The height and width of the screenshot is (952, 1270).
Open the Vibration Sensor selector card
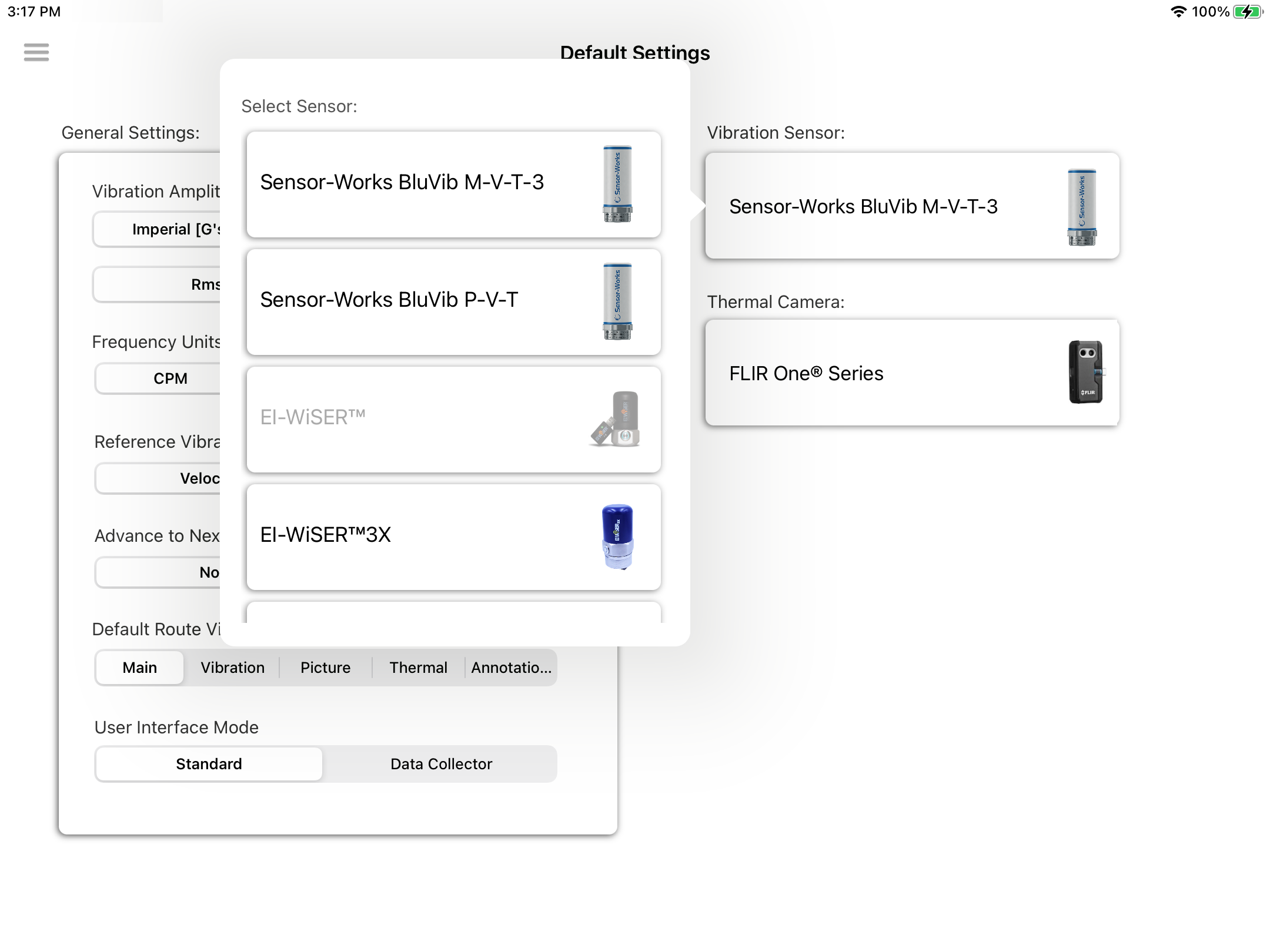tap(912, 206)
